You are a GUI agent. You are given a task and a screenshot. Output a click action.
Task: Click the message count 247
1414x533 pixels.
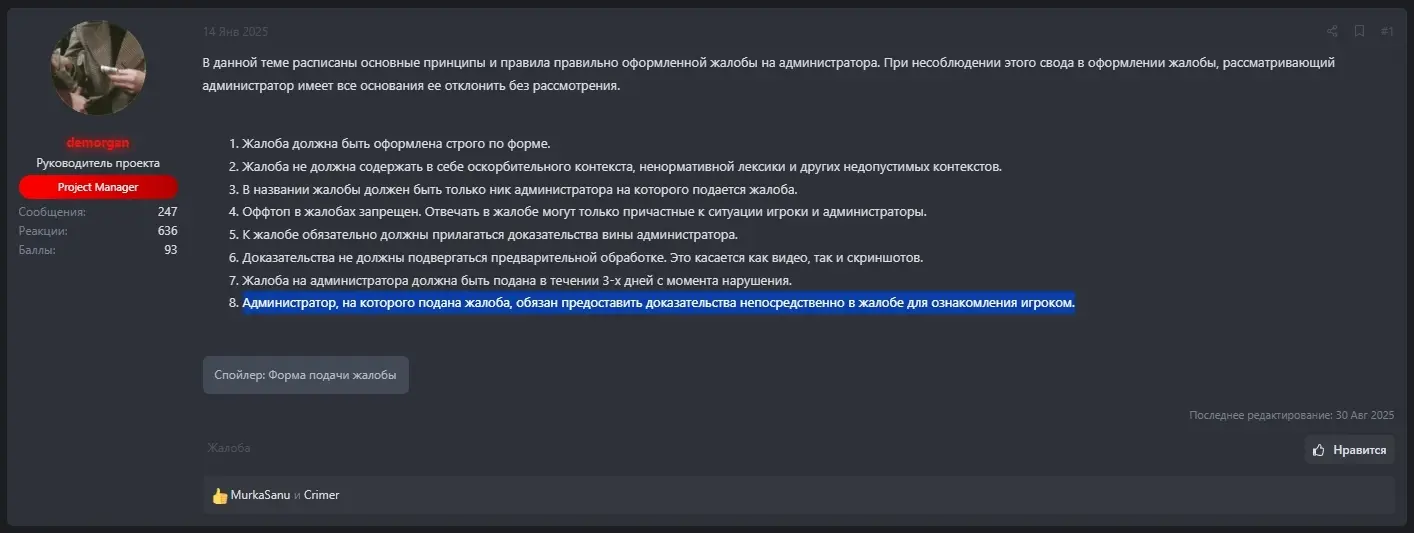point(167,212)
